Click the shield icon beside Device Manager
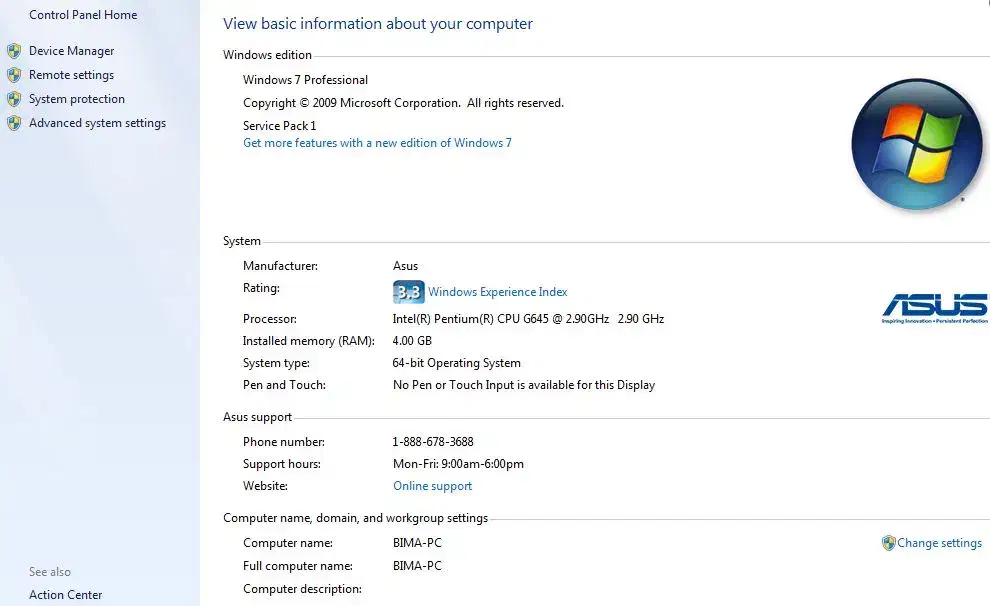This screenshot has width=990, height=606. [x=14, y=51]
